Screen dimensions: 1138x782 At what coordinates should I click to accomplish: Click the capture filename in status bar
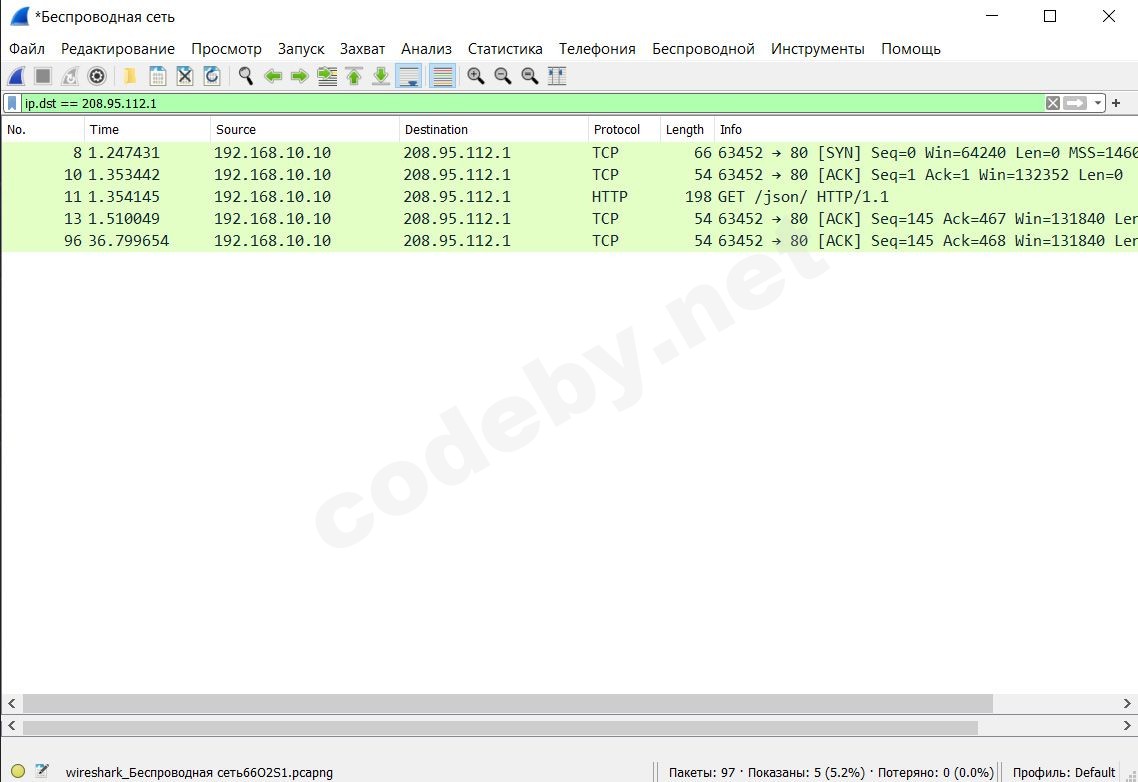pyautogui.click(x=199, y=773)
